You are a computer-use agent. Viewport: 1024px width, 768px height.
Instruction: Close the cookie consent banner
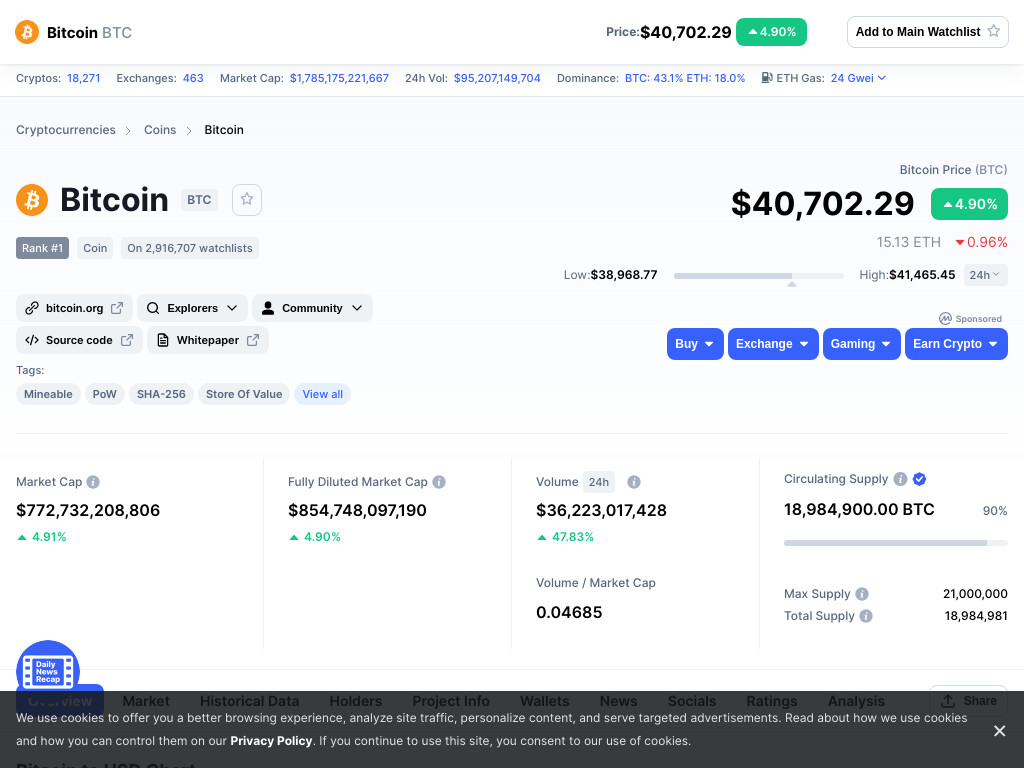click(x=999, y=731)
